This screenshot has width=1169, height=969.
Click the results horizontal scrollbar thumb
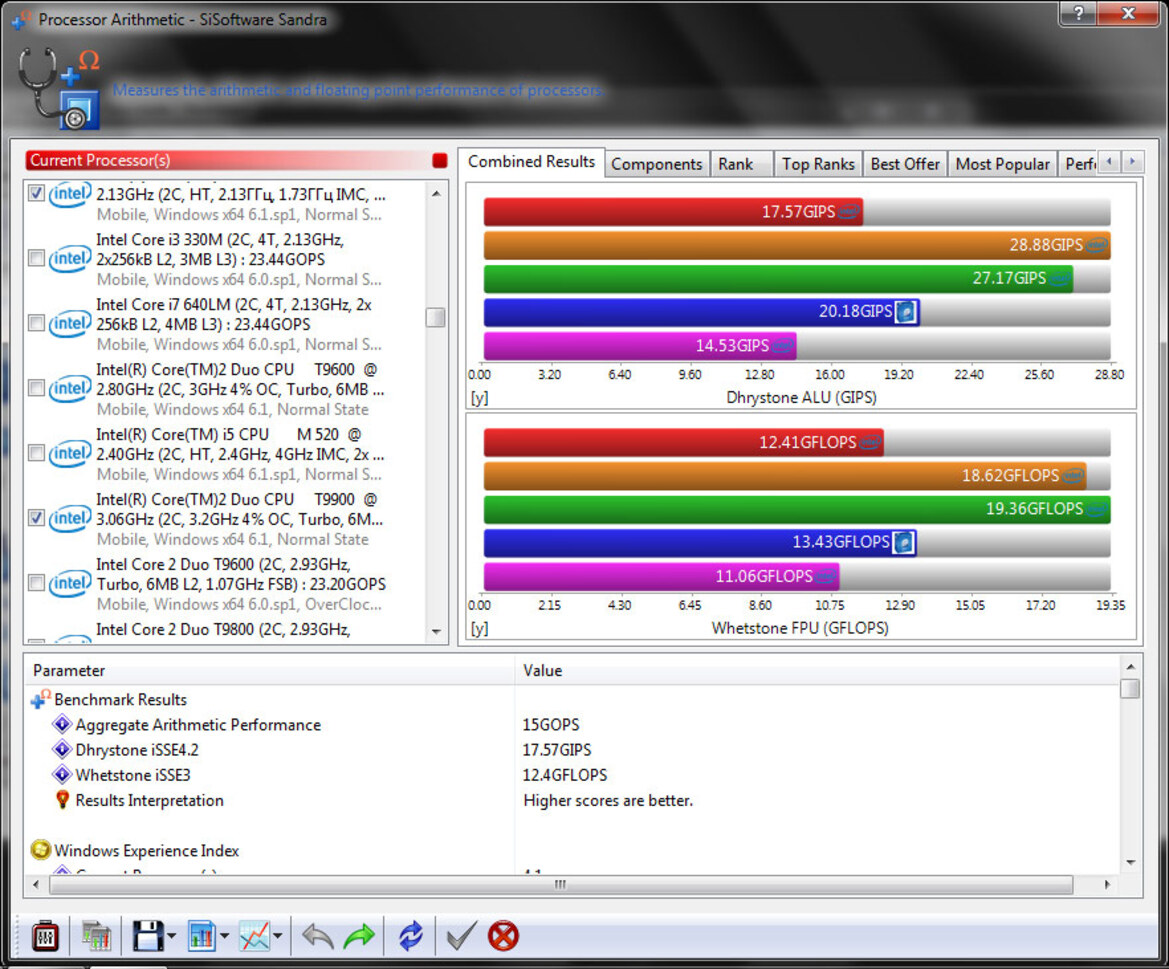[x=561, y=885]
